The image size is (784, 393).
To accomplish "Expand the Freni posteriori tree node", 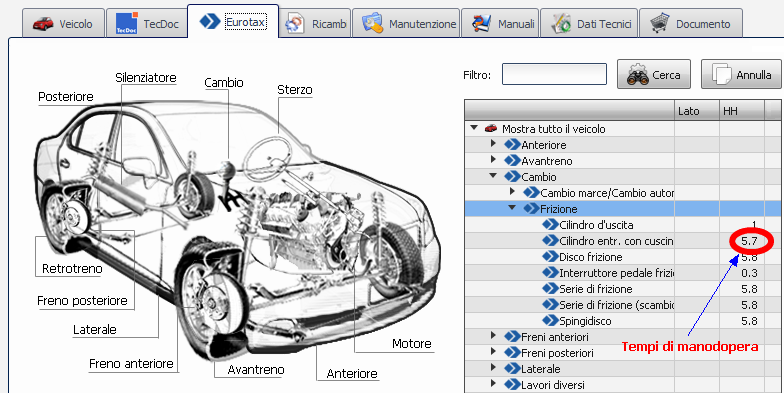I will coord(493,352).
